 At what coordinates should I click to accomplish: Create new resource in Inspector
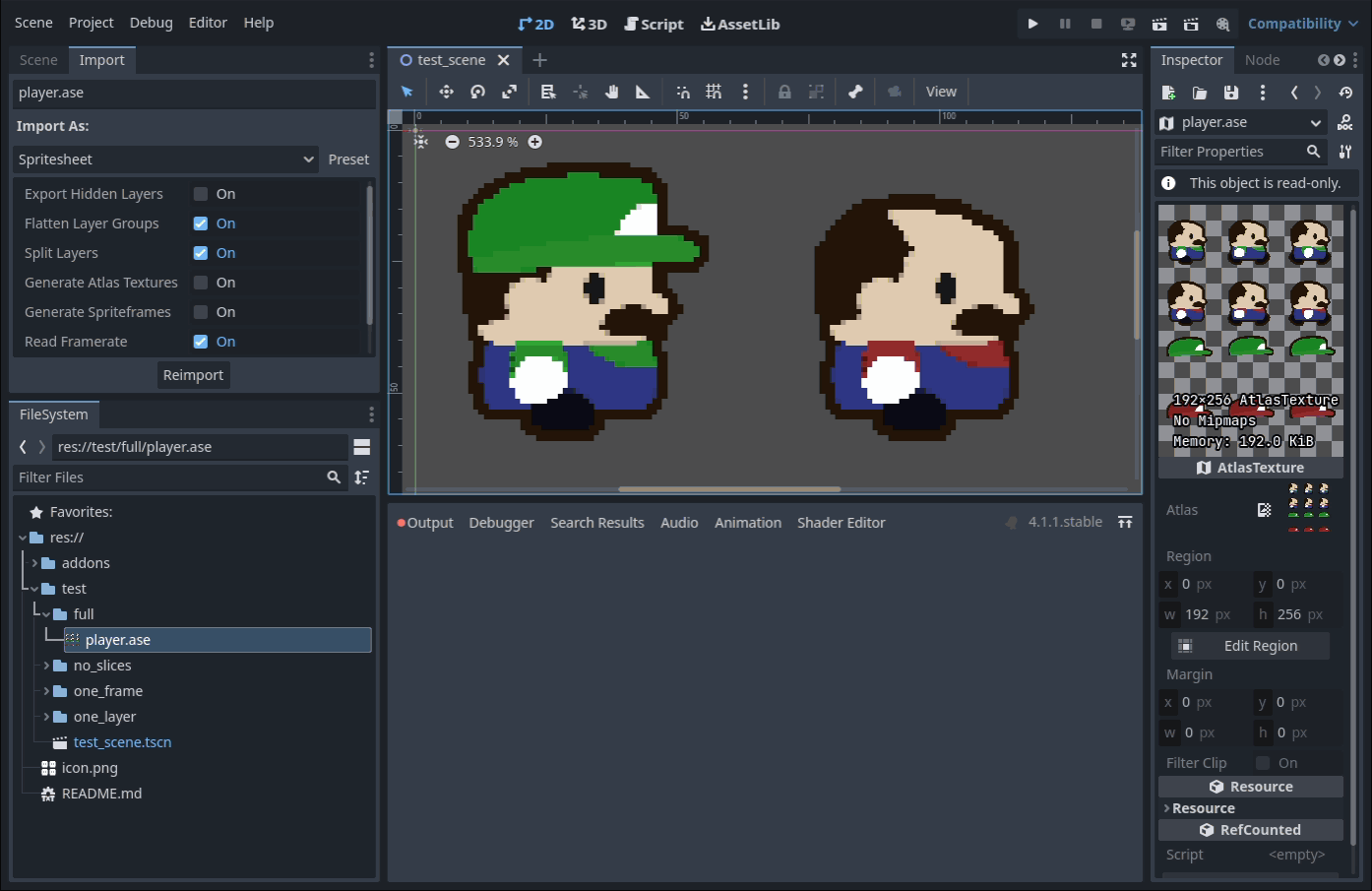(1168, 93)
